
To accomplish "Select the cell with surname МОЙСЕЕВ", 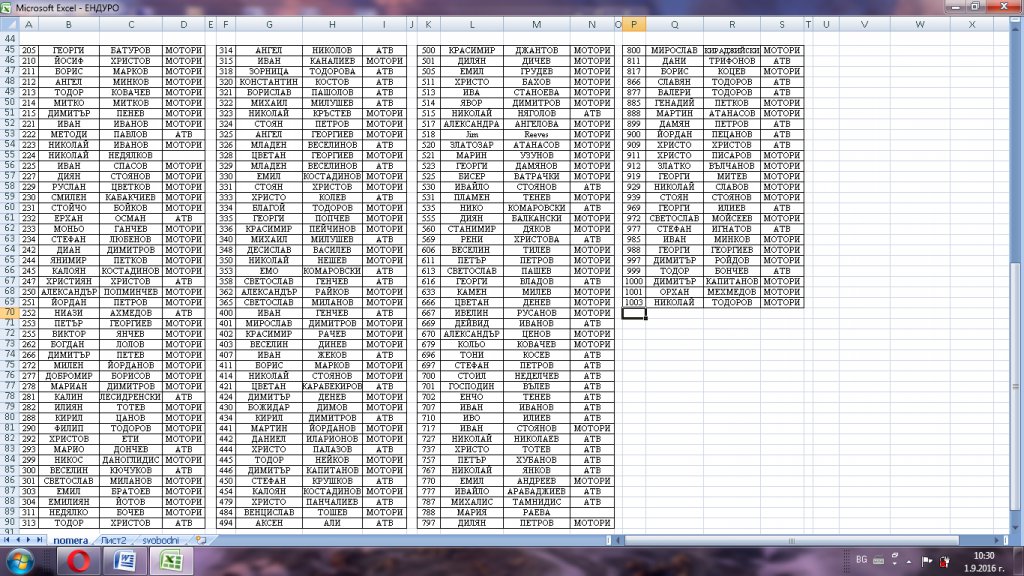I will click(731, 218).
